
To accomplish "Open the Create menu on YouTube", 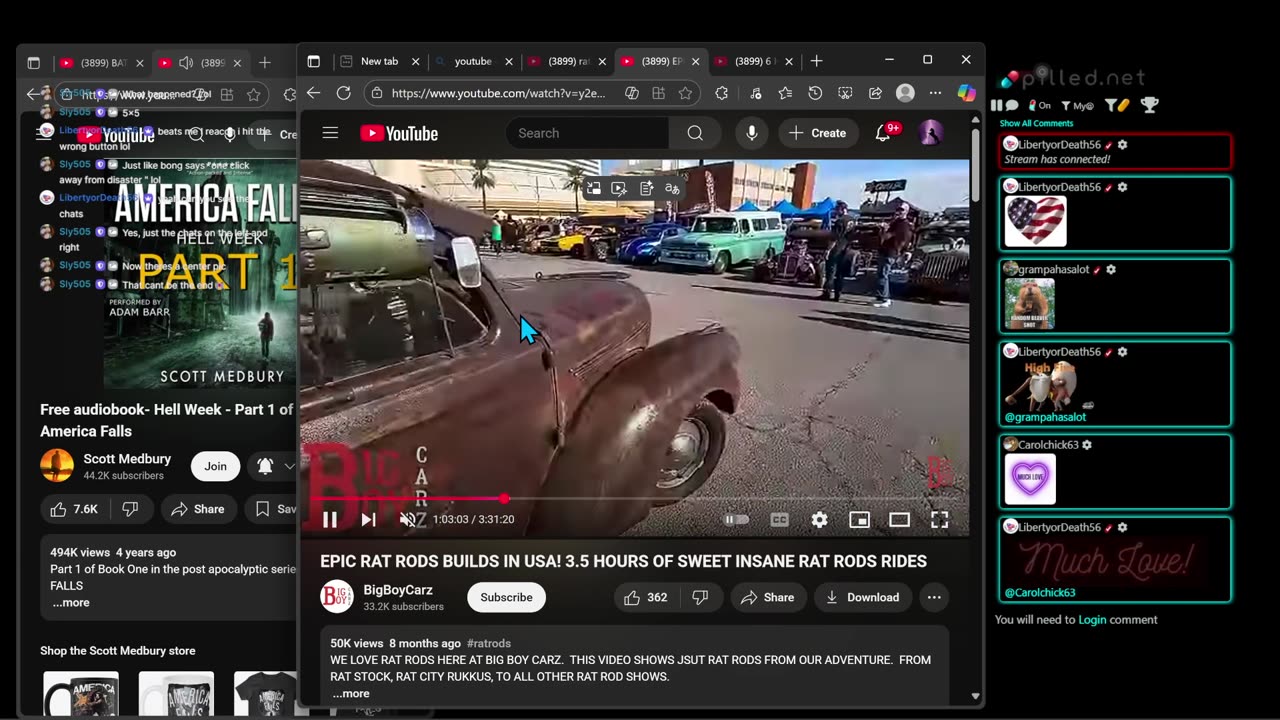I will click(x=818, y=133).
